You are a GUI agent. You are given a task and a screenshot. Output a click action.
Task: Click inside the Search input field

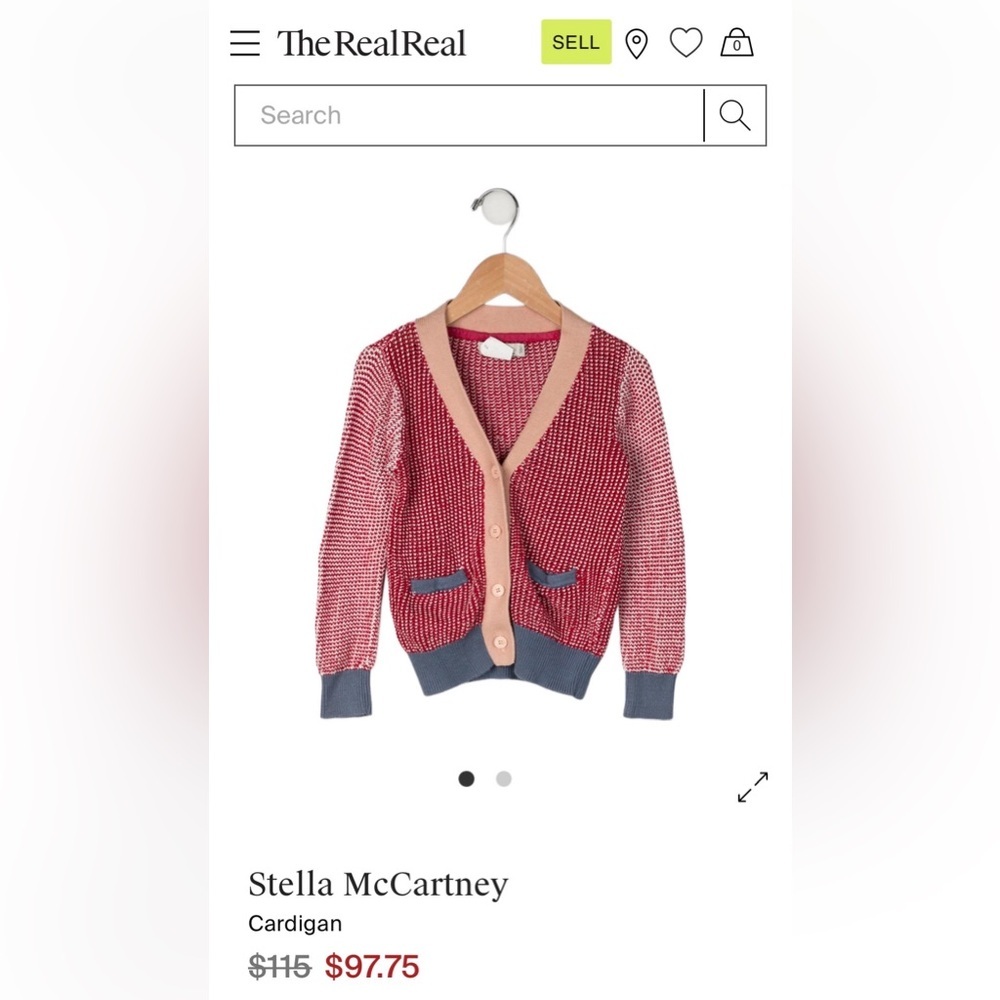pos(450,115)
